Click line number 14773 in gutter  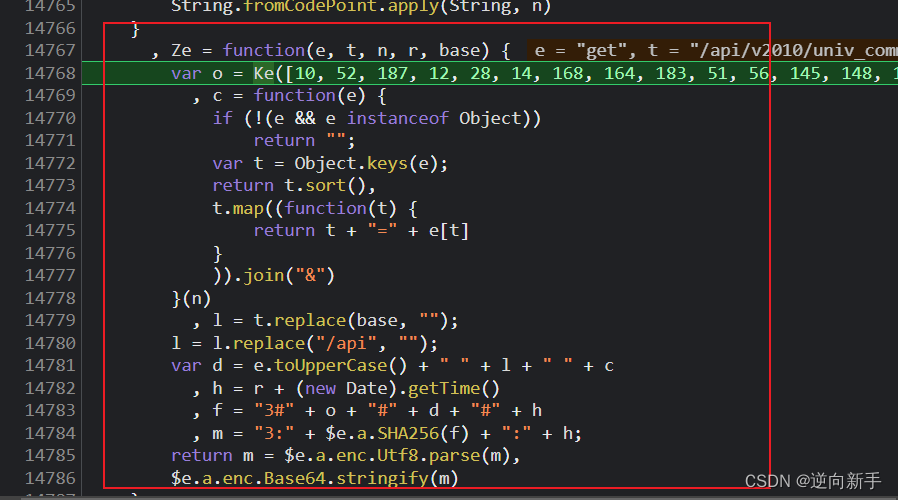coord(50,186)
